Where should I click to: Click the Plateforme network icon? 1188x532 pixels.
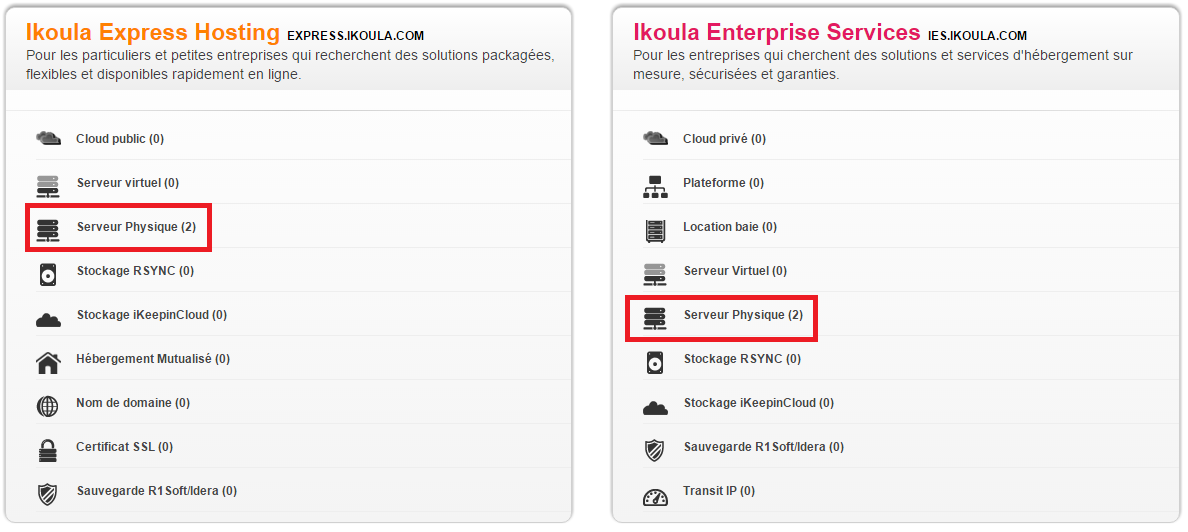pos(655,185)
